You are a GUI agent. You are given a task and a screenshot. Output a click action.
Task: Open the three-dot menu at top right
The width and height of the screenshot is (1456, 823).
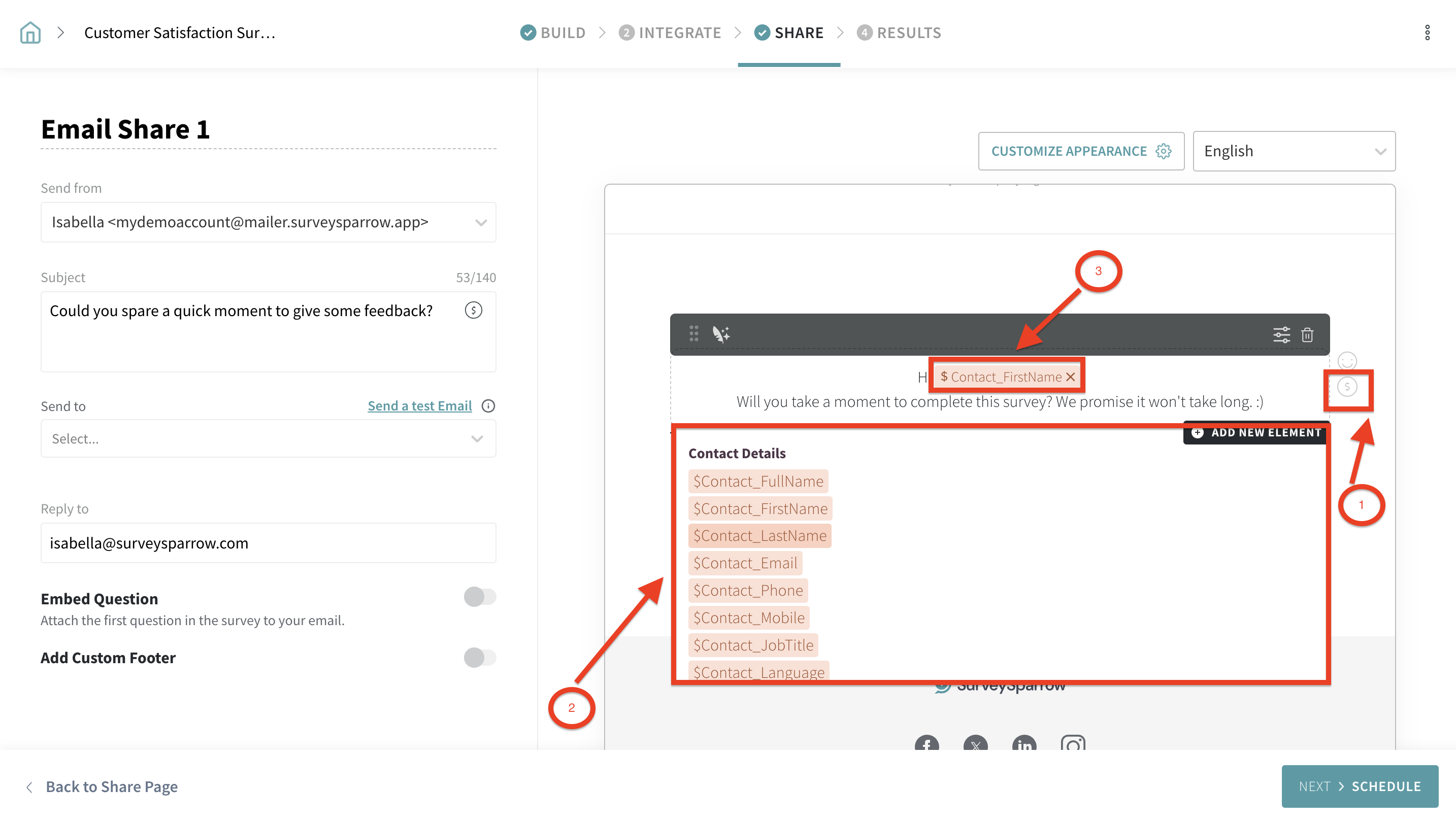click(1427, 33)
